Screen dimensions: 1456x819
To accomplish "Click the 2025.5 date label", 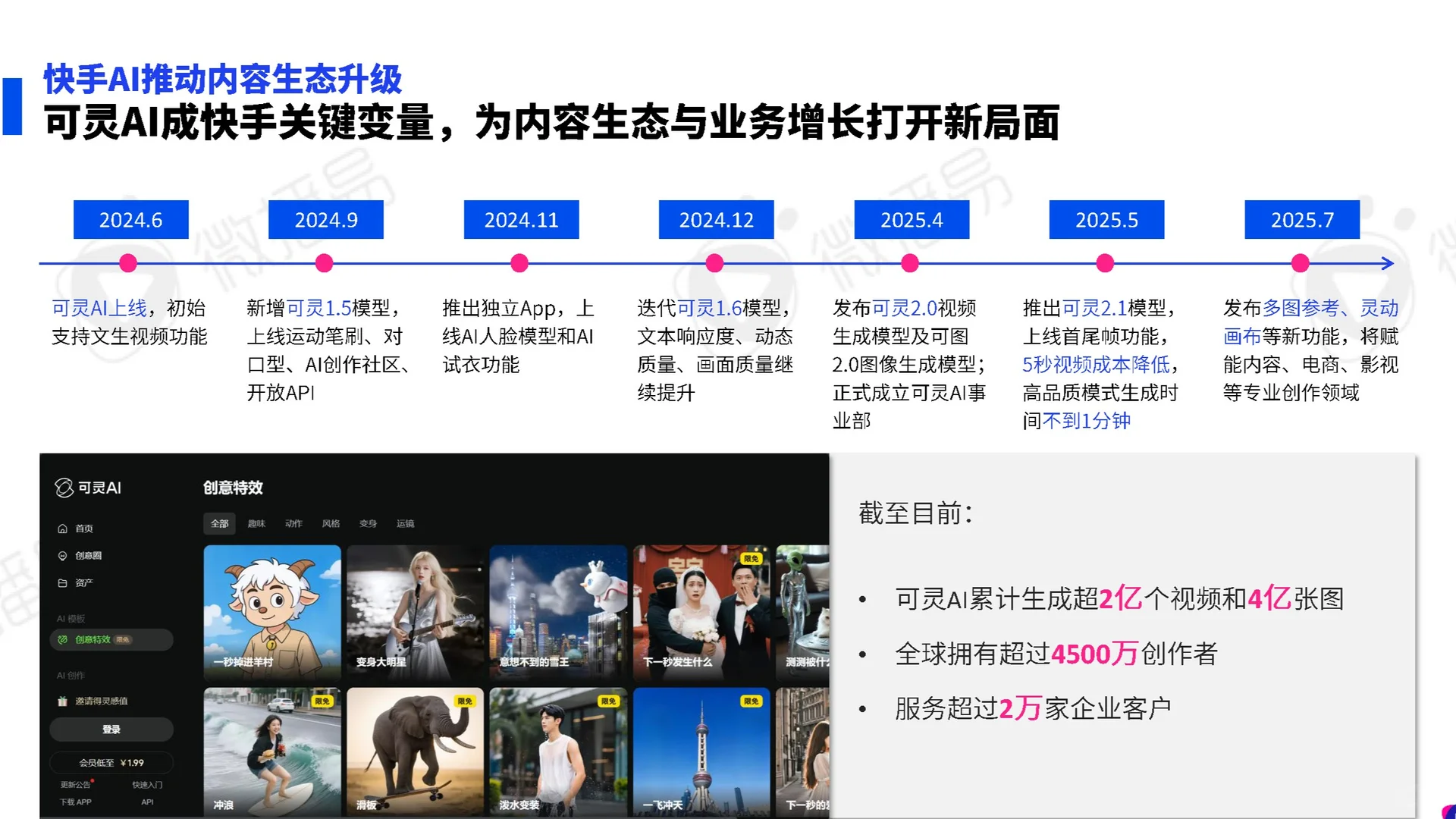I will coord(1107,220).
